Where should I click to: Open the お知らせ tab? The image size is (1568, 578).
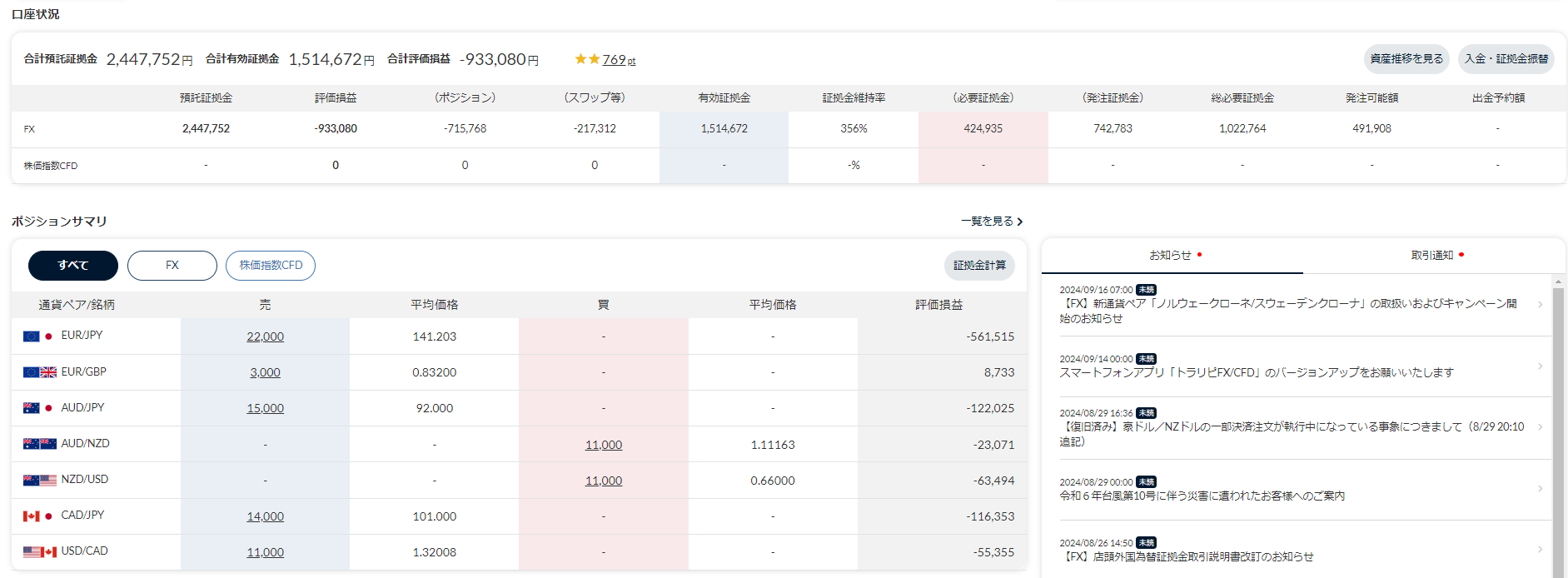1172,256
